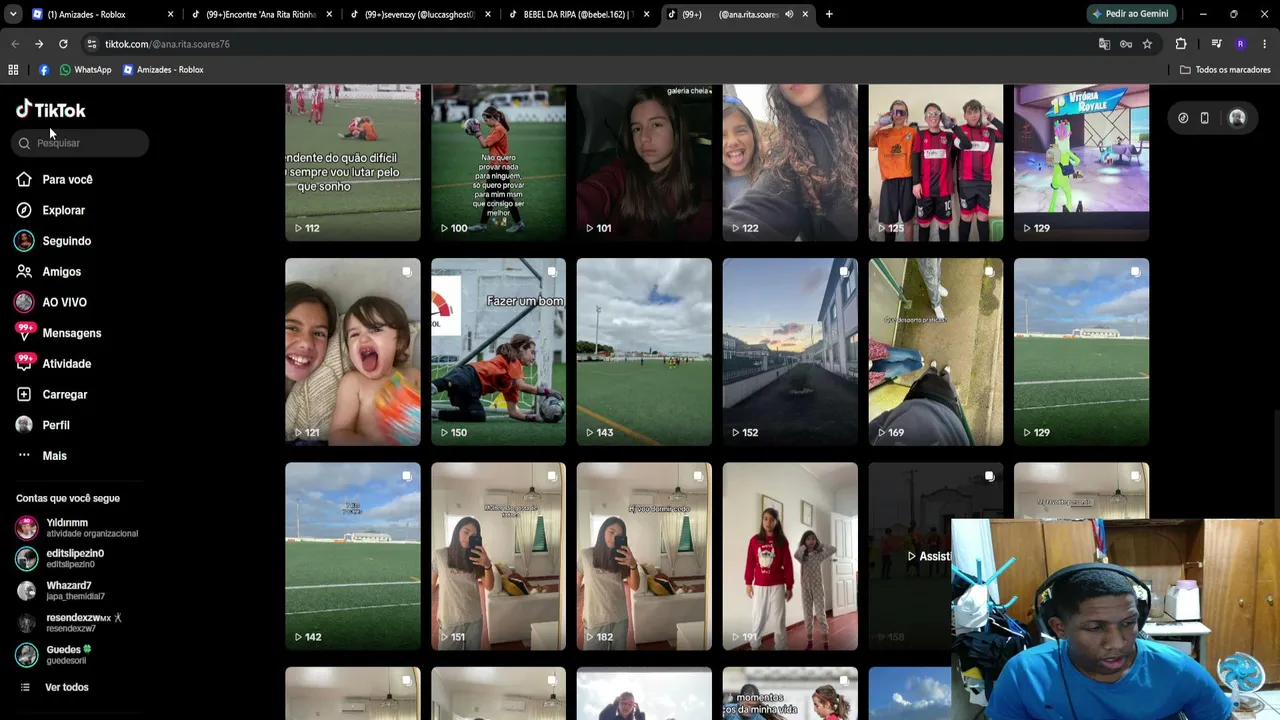This screenshot has height=720, width=1280.
Task: Click the tiktok.com address bar
Action: 590,44
